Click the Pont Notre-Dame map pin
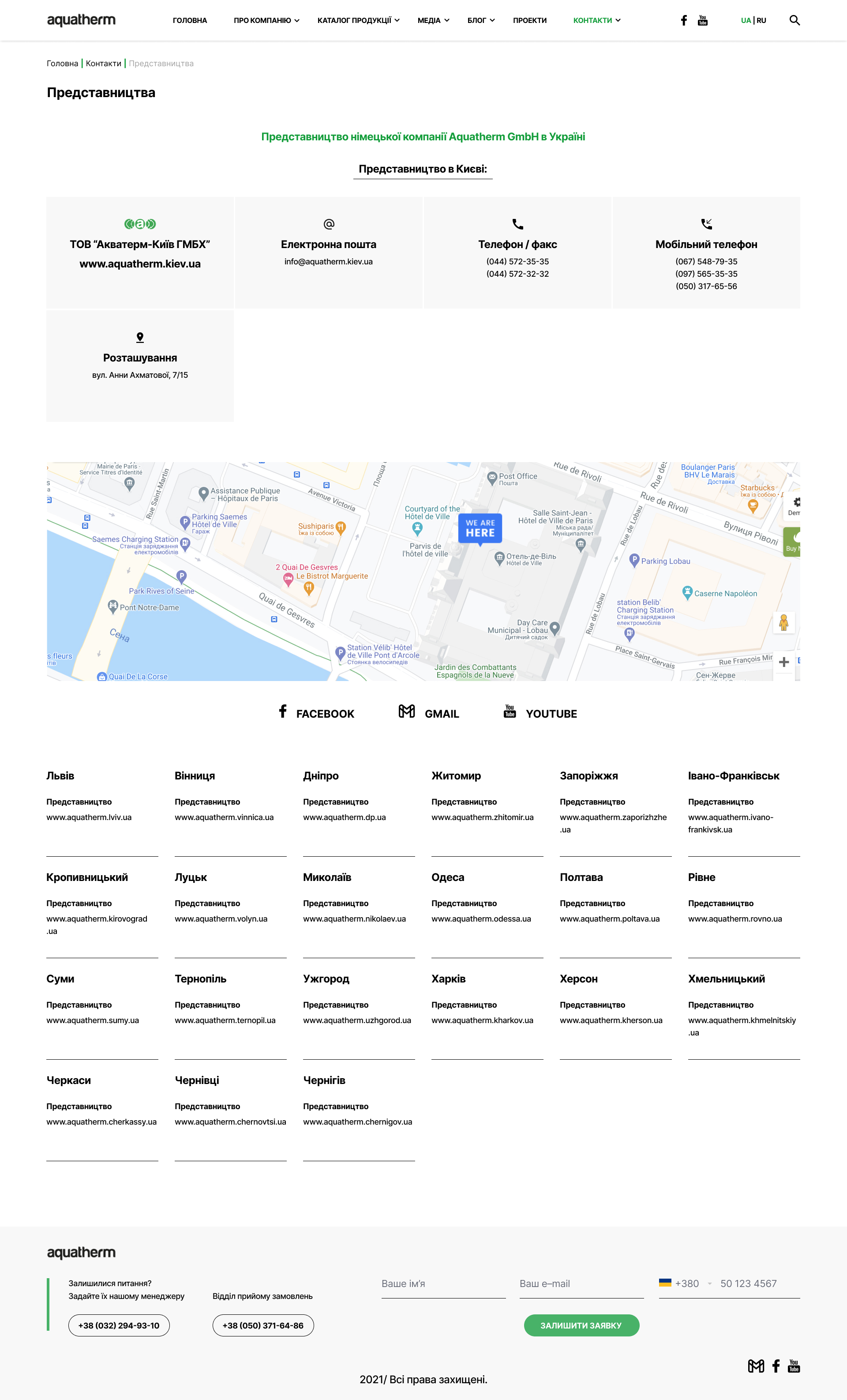847x1400 pixels. 112,606
